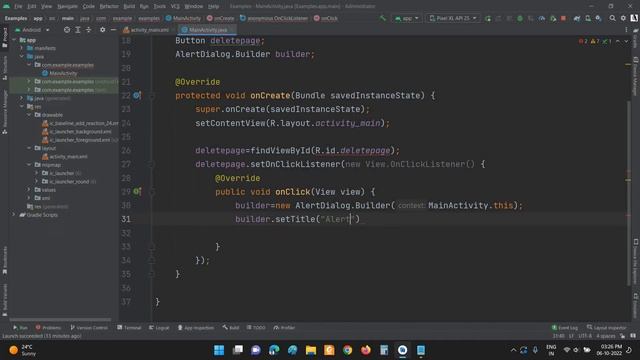Open the Profiler tool window

(x=284, y=327)
